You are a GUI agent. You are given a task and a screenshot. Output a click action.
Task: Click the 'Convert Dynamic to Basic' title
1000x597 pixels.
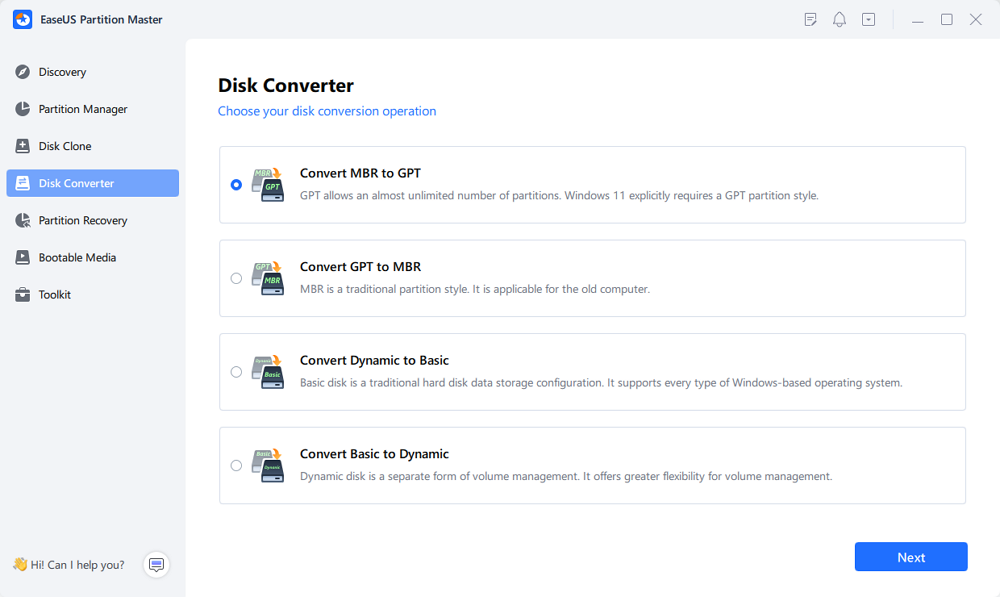(374, 360)
